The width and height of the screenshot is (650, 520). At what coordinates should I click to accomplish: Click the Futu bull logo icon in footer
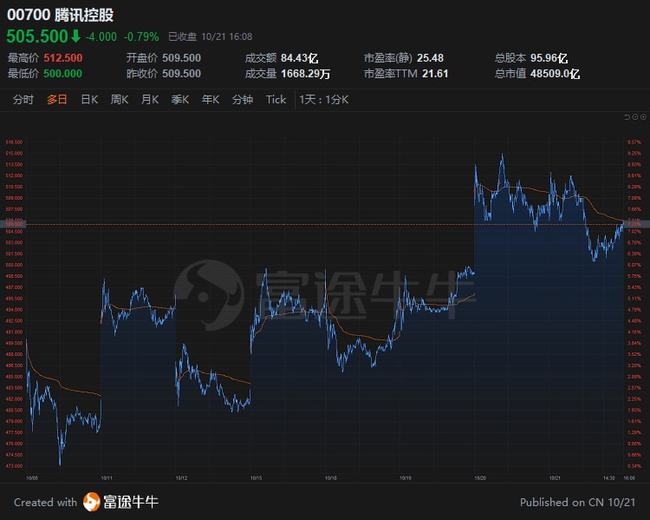tap(91, 502)
